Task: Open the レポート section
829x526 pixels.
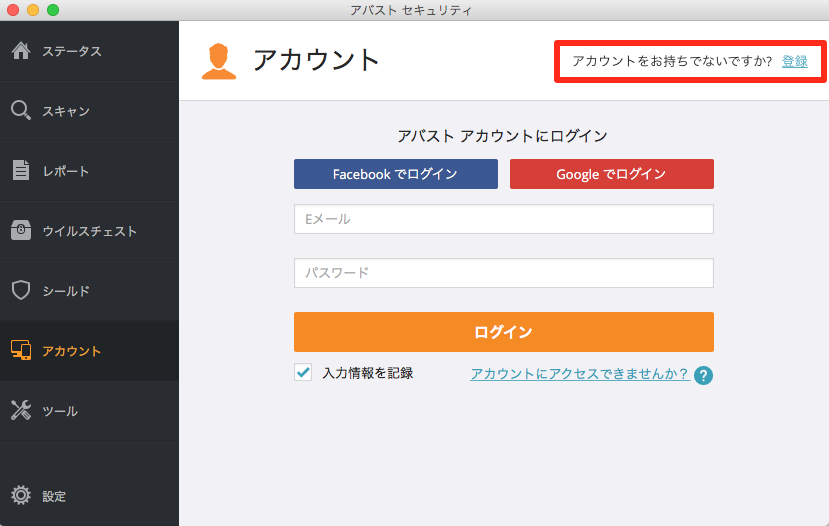Action: pyautogui.click(x=89, y=171)
